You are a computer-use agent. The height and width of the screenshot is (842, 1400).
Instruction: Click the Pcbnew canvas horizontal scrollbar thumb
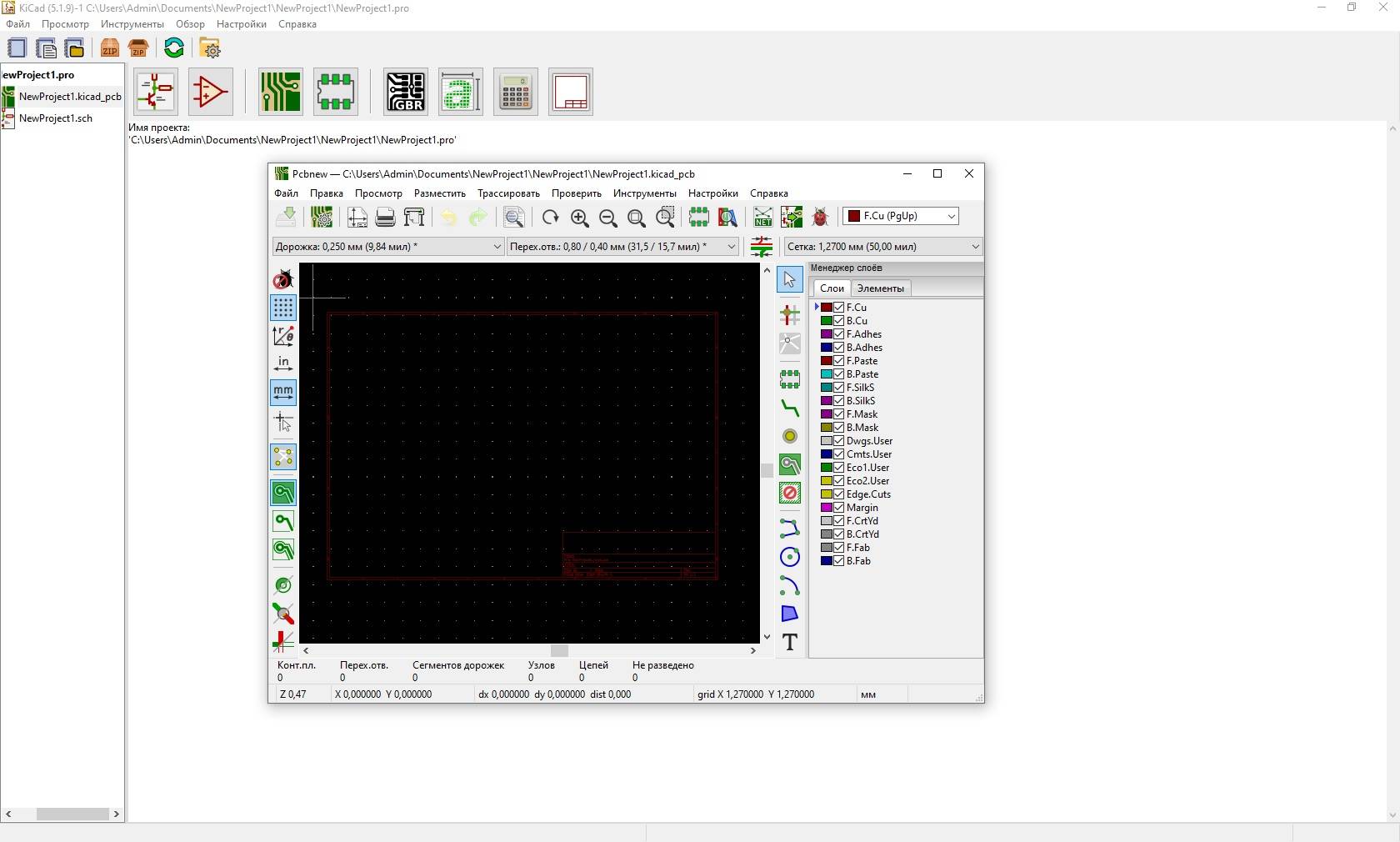point(559,651)
